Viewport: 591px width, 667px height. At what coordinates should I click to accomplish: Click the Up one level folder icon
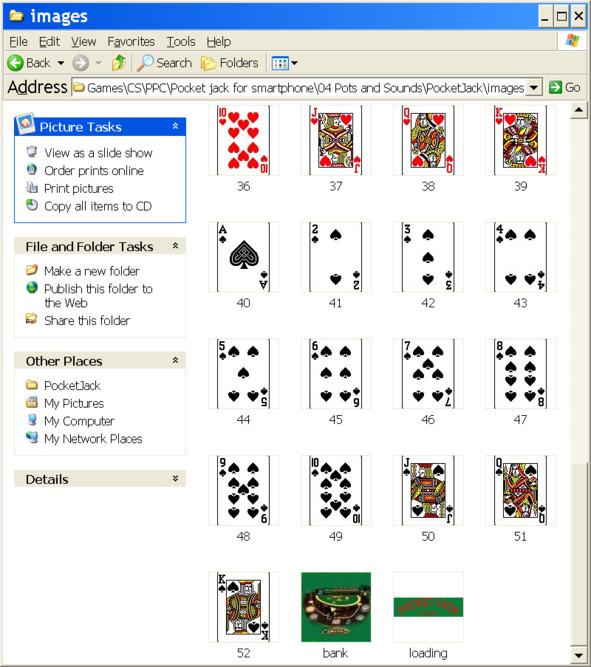[x=119, y=63]
